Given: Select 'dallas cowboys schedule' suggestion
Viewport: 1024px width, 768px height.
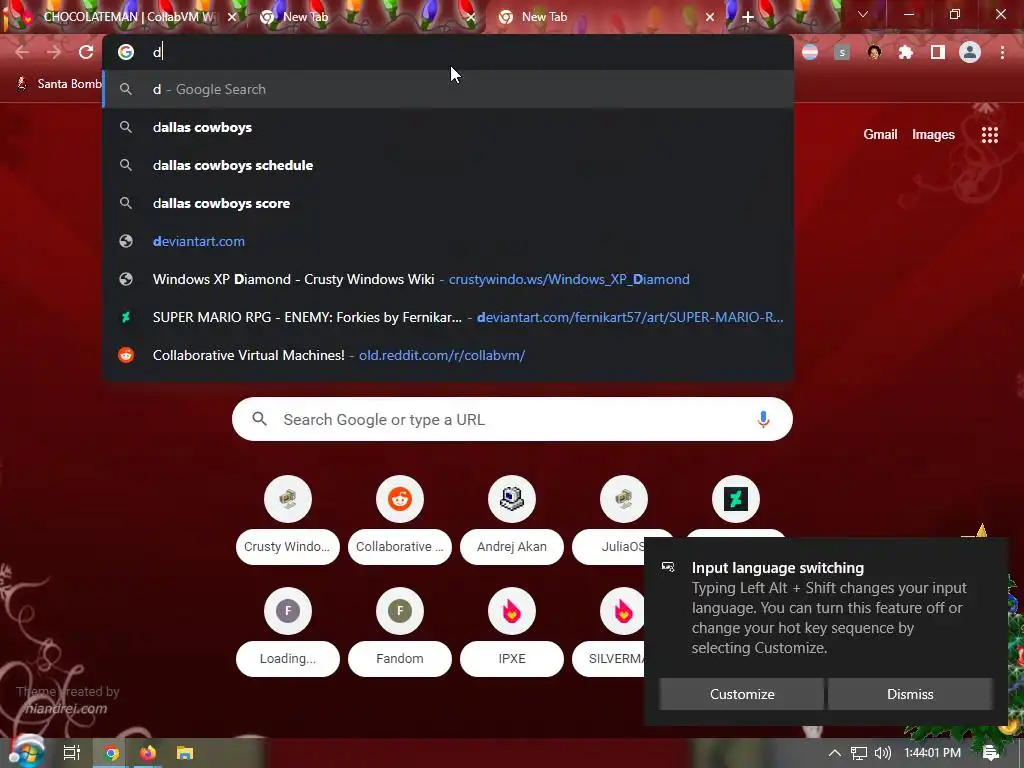Looking at the screenshot, I should click(x=448, y=165).
